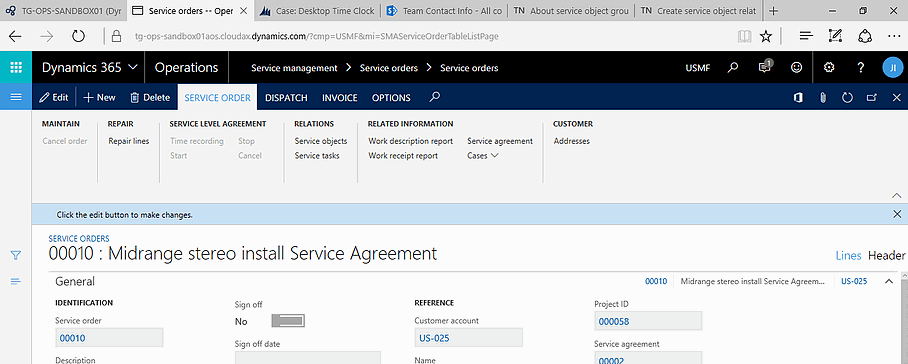Image resolution: width=908 pixels, height=364 pixels.
Task: Click browser refresh button
Action: point(78,36)
